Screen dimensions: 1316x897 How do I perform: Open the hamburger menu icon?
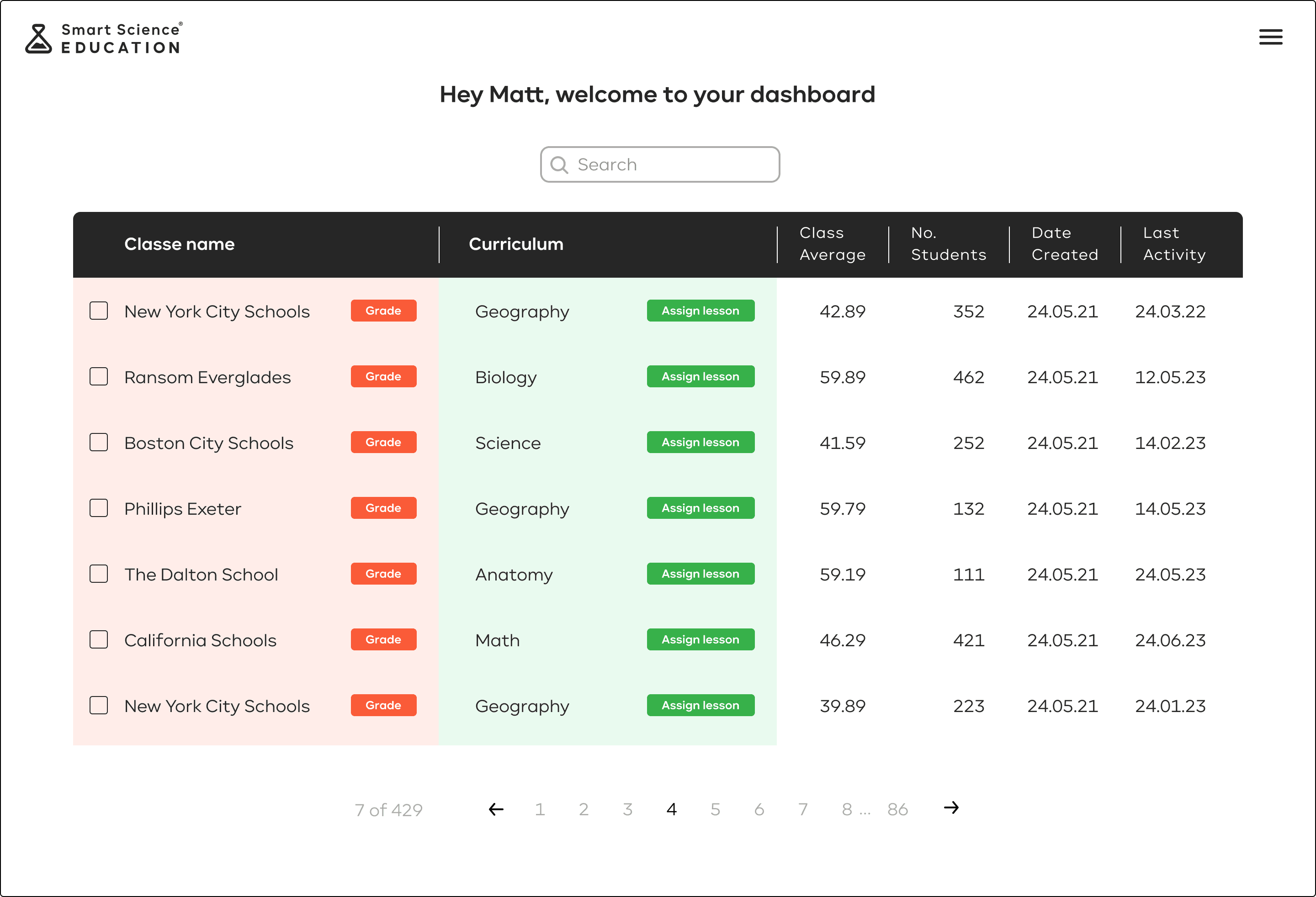[x=1270, y=37]
